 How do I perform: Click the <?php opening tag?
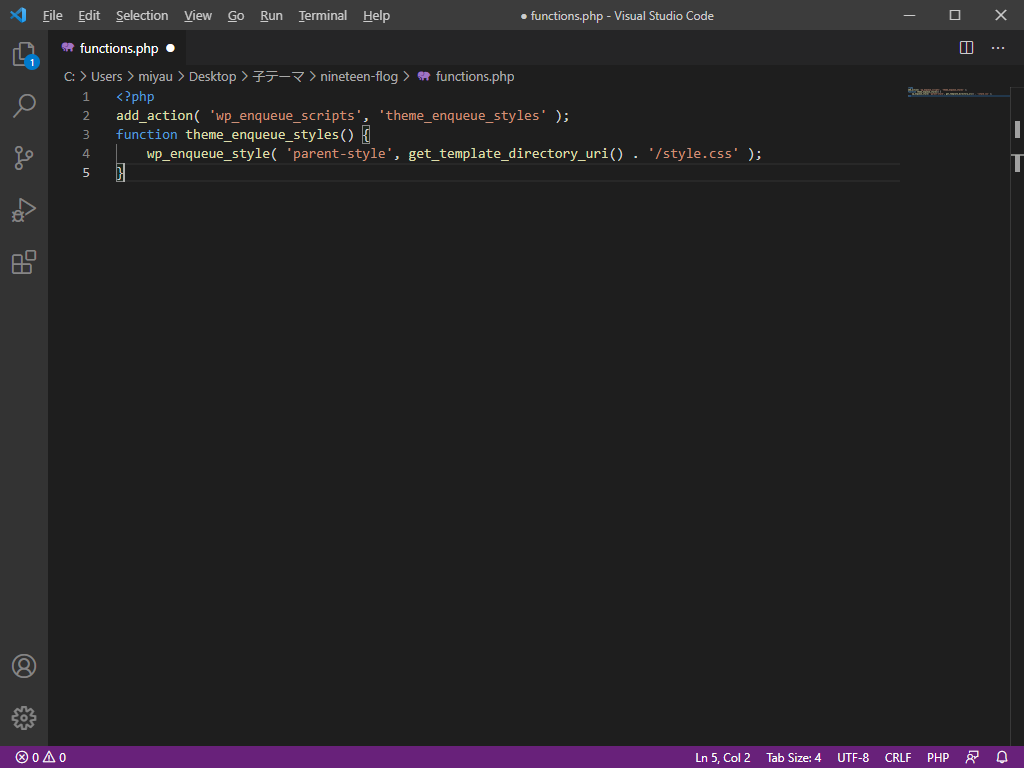[x=135, y=97]
